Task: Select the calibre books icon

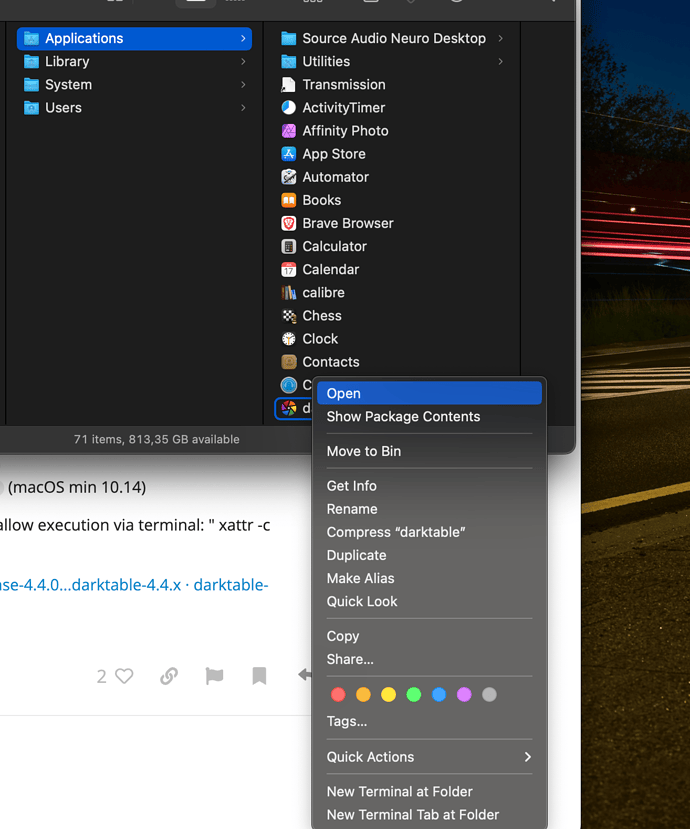Action: pyautogui.click(x=289, y=293)
